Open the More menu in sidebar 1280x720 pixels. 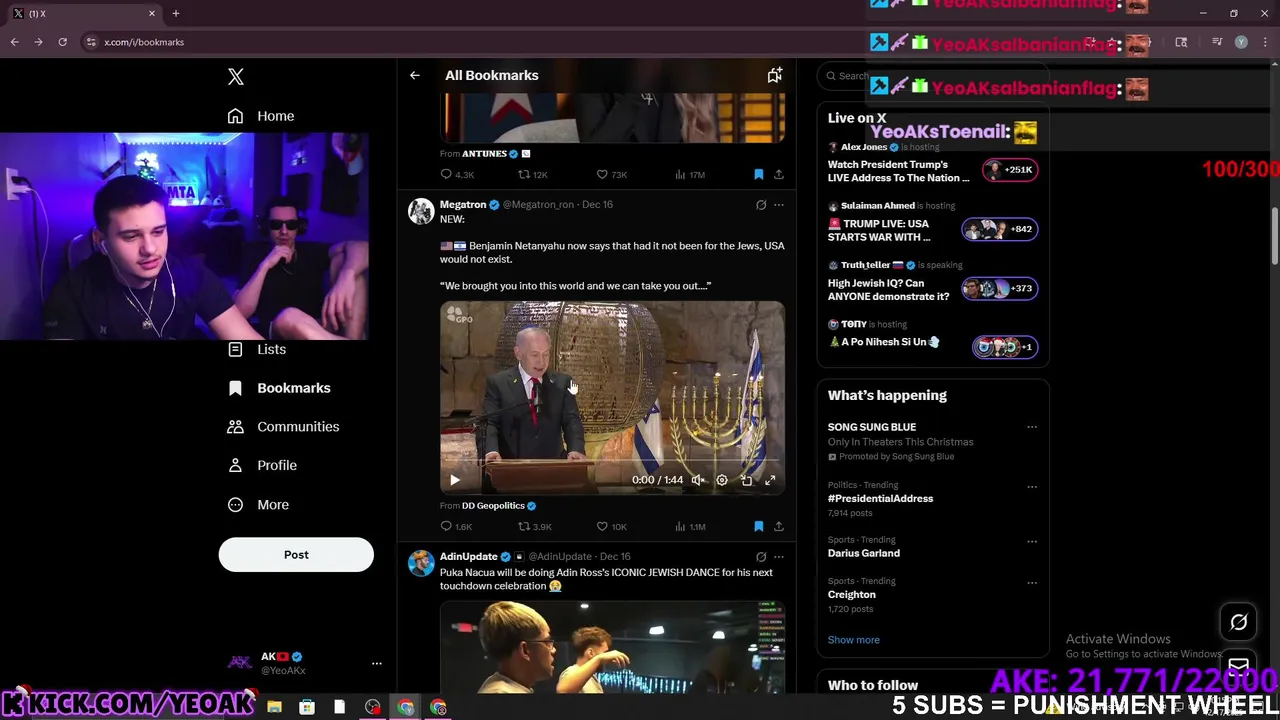click(259, 505)
